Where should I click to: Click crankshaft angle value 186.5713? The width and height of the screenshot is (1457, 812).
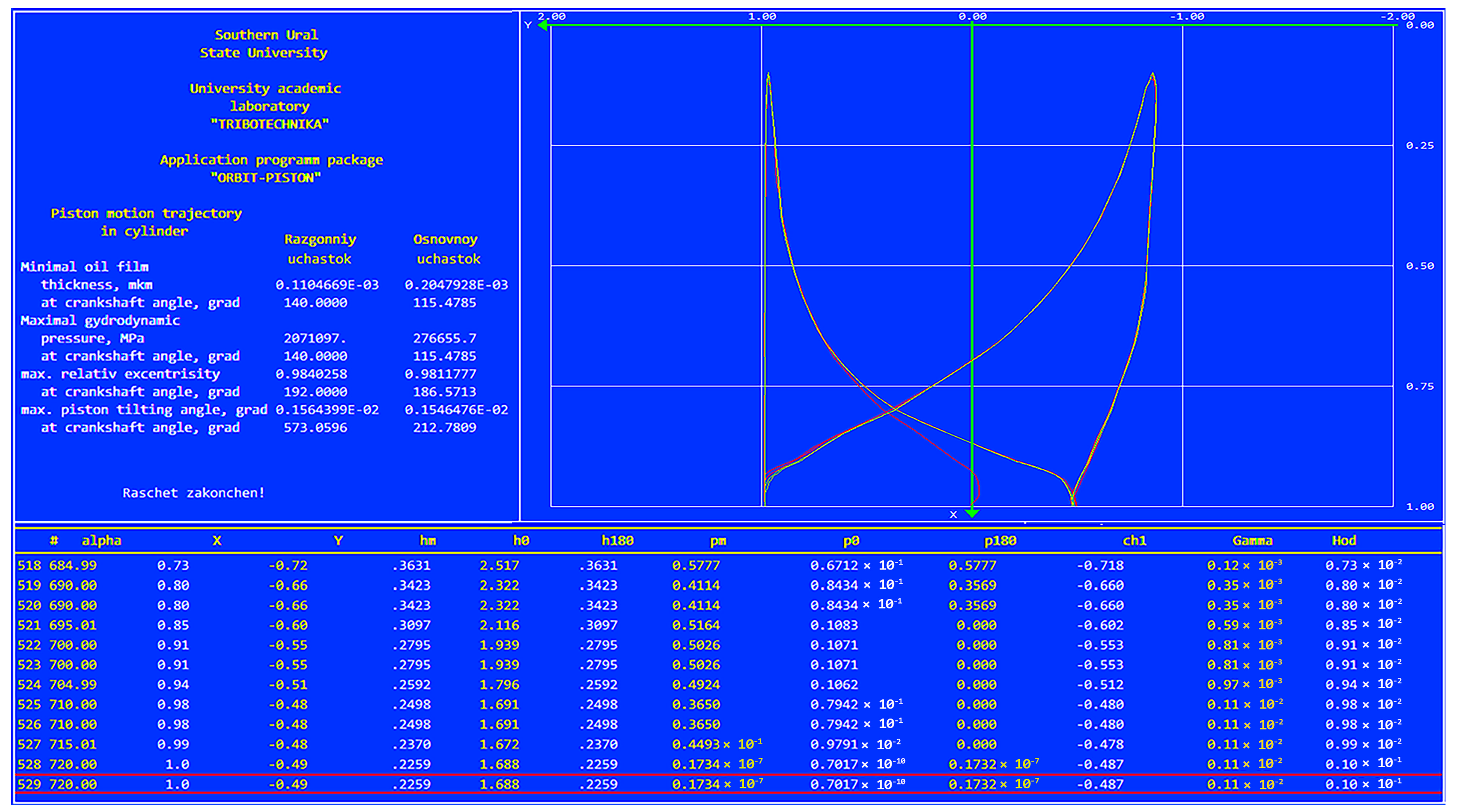click(445, 392)
